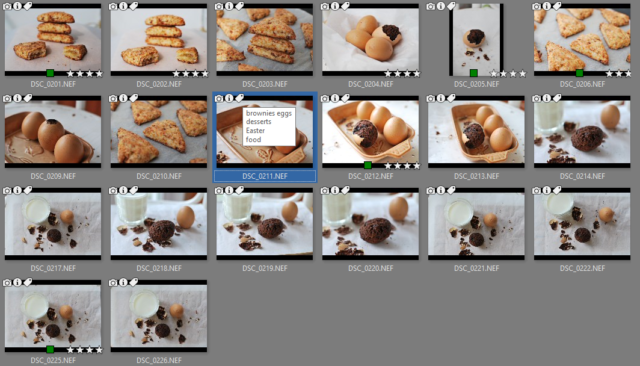Click the green color label on DSC_0225.NEF
640x366 pixels.
pos(50,349)
